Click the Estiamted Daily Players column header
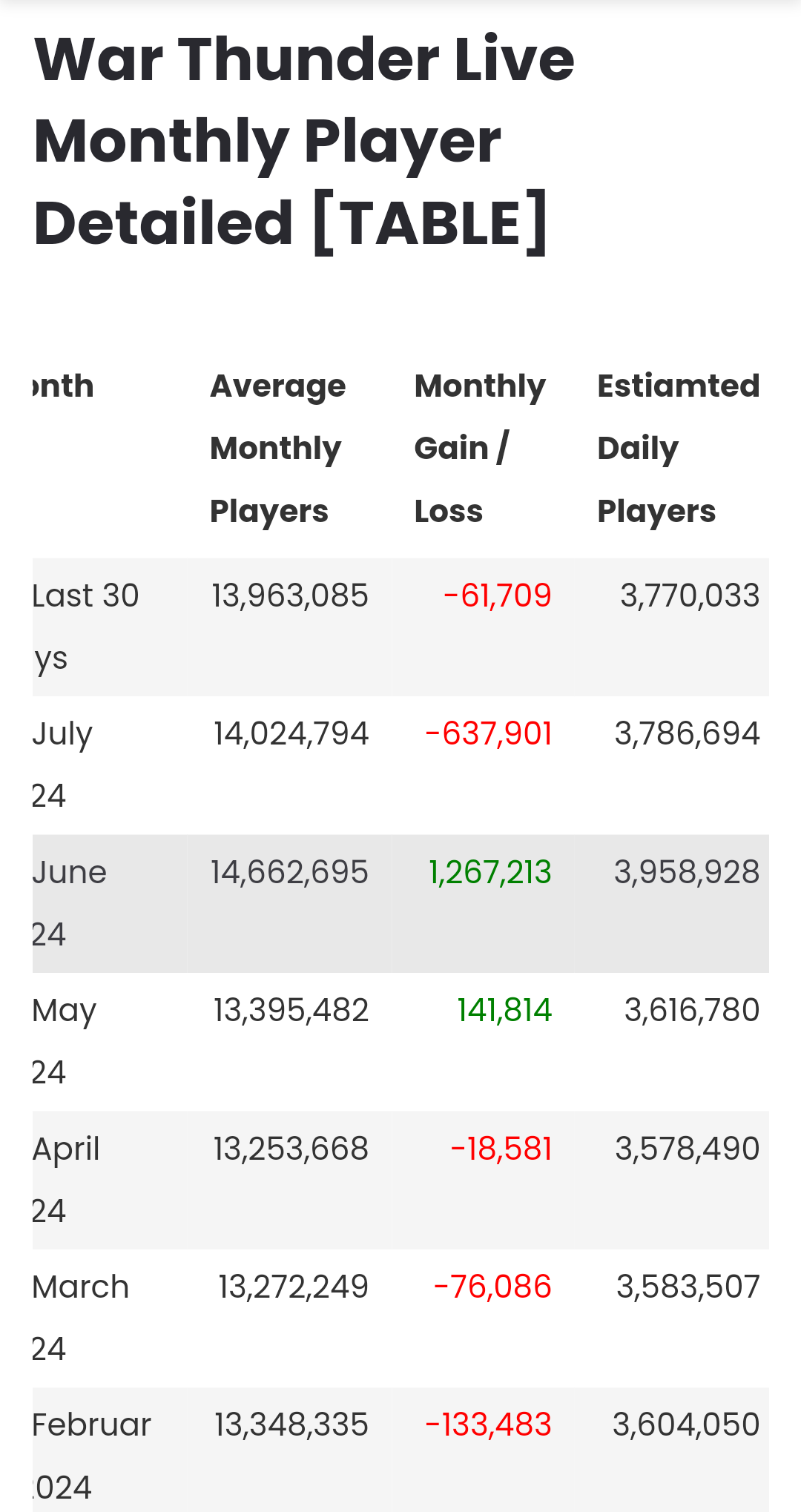The image size is (801, 1512). pos(679,448)
